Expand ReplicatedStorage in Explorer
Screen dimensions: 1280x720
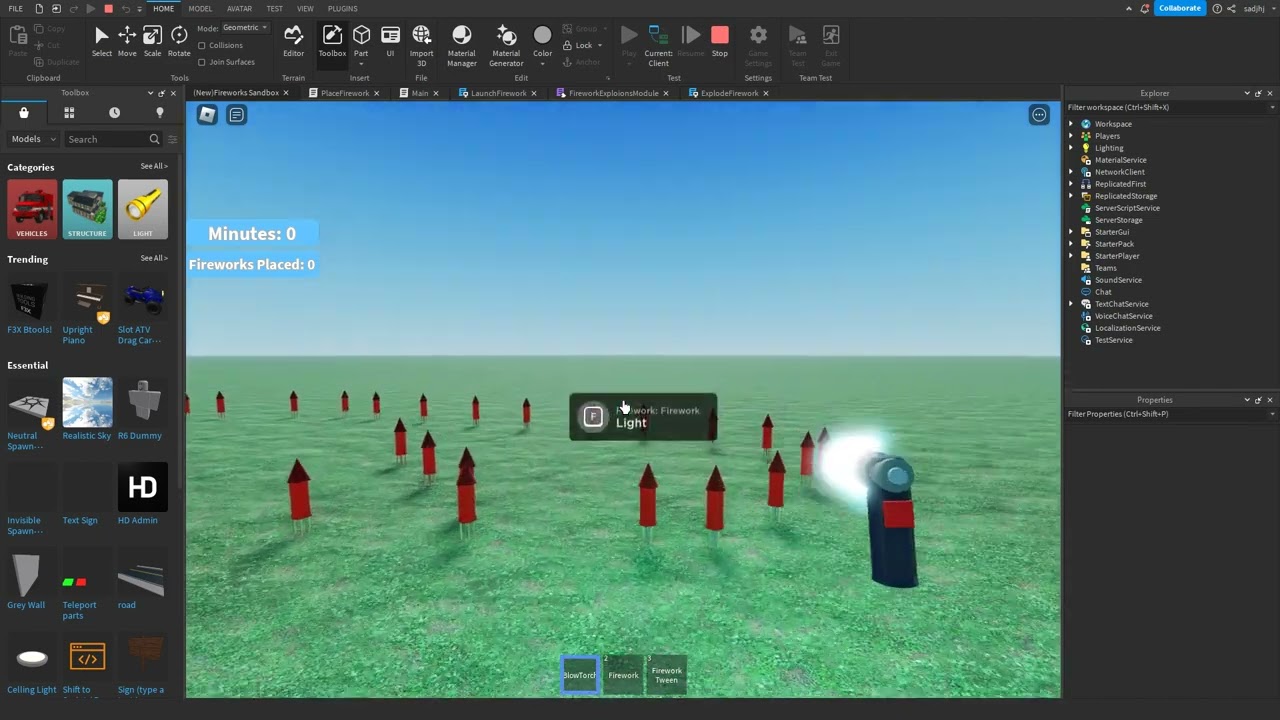[x=1071, y=196]
